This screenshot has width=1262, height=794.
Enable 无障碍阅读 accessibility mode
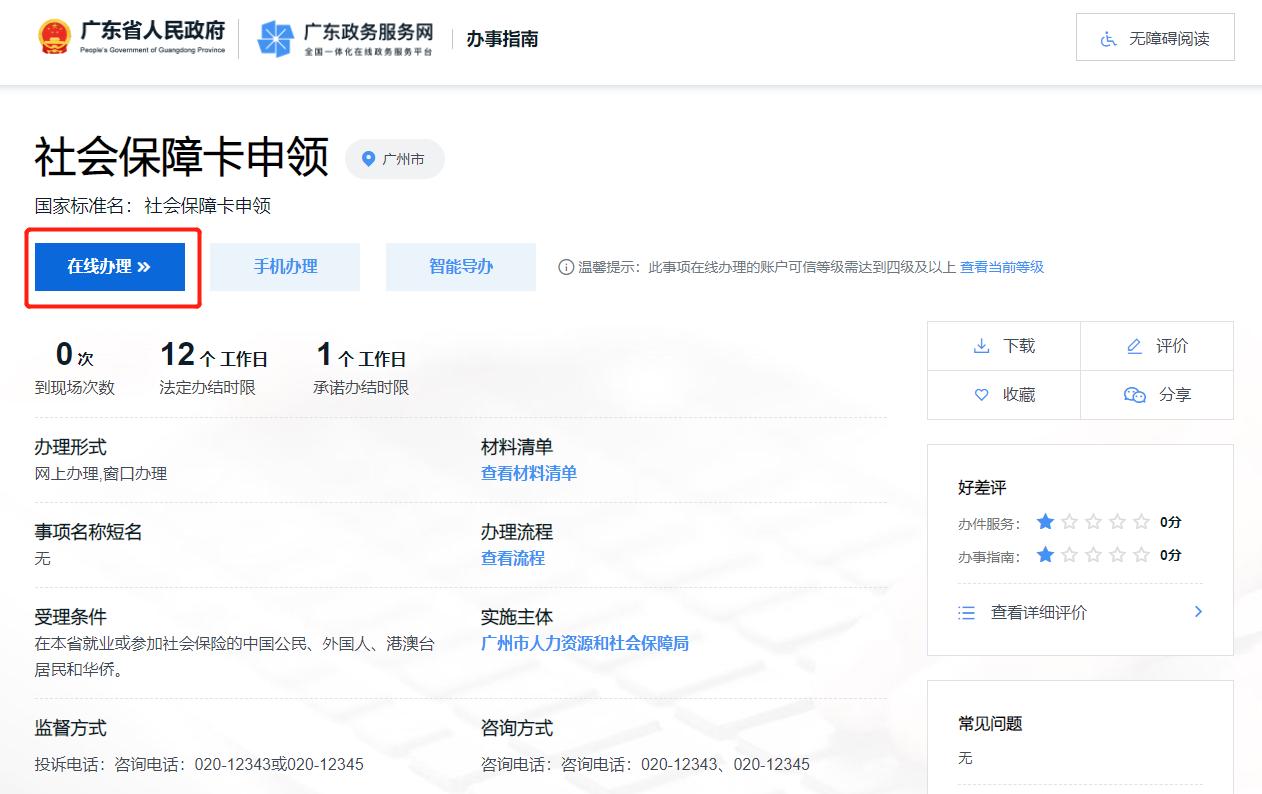click(x=1154, y=37)
